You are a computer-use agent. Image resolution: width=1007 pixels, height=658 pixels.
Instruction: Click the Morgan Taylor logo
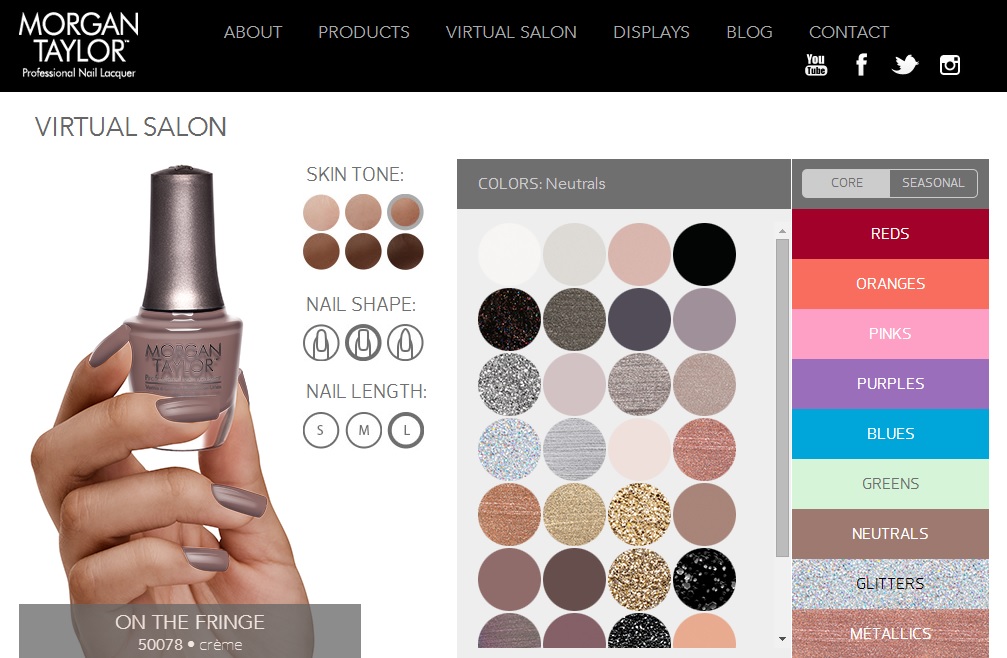(x=78, y=45)
